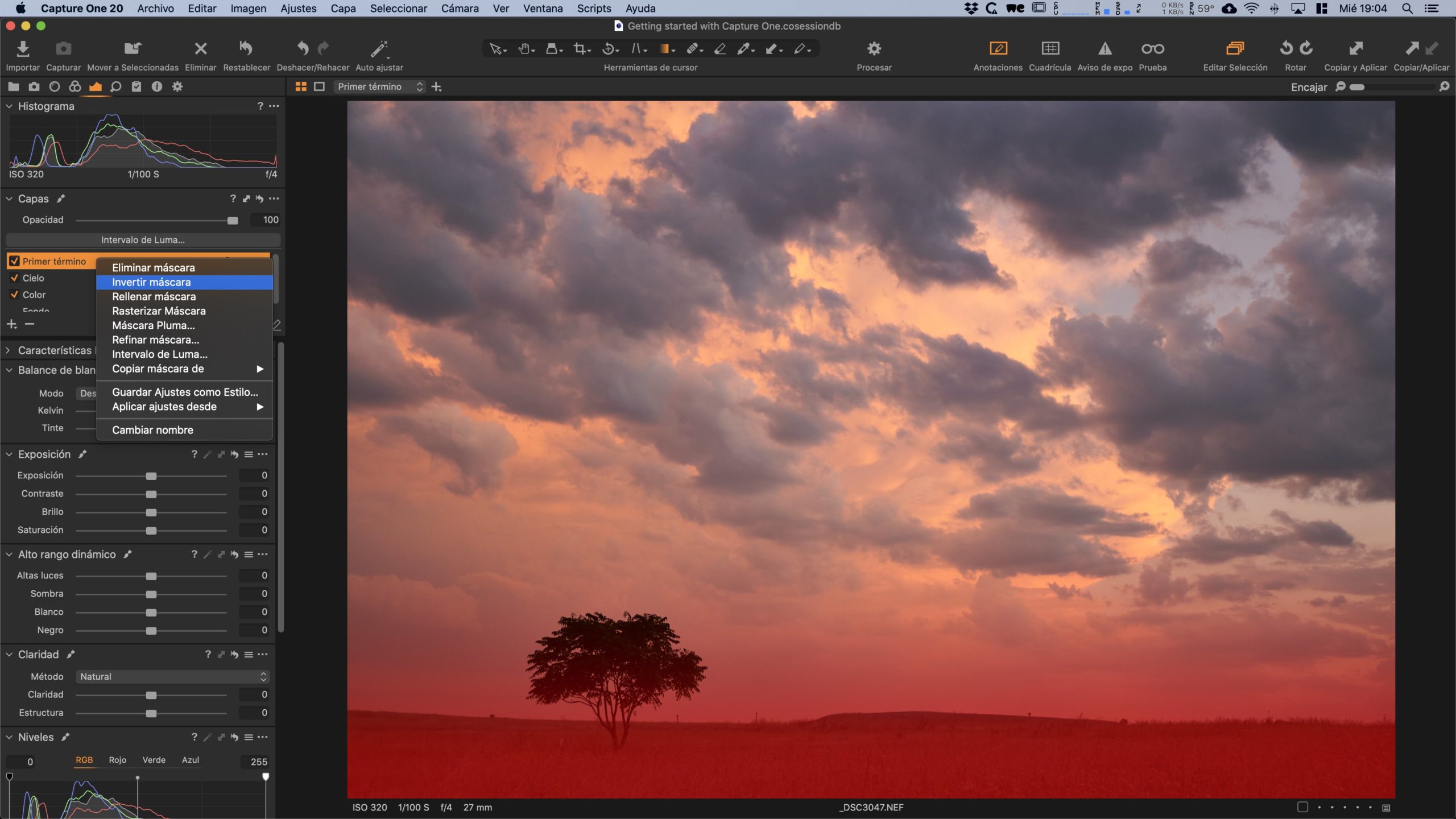Enable Prueba proofing glasses icon
Viewport: 1456px width, 819px height.
pos(1153,49)
